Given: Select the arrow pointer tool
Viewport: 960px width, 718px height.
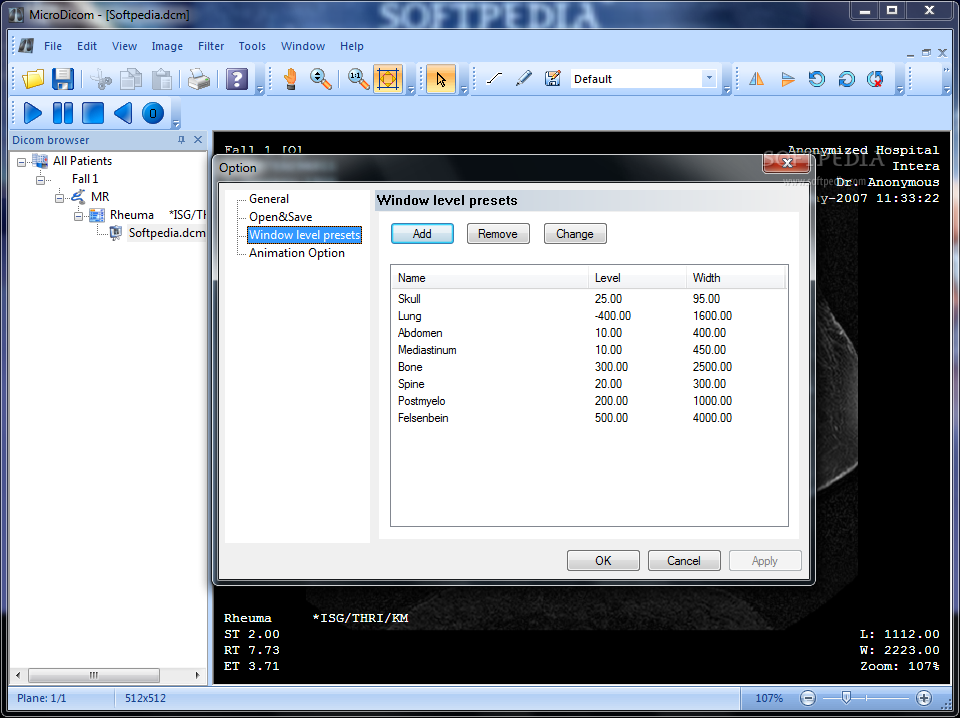Looking at the screenshot, I should click(x=441, y=79).
